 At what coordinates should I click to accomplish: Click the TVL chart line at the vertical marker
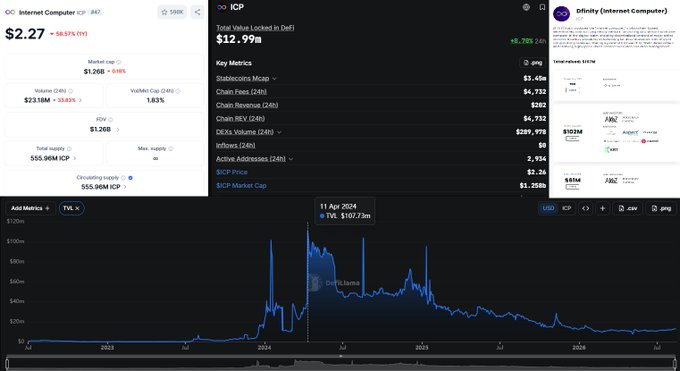tap(308, 232)
